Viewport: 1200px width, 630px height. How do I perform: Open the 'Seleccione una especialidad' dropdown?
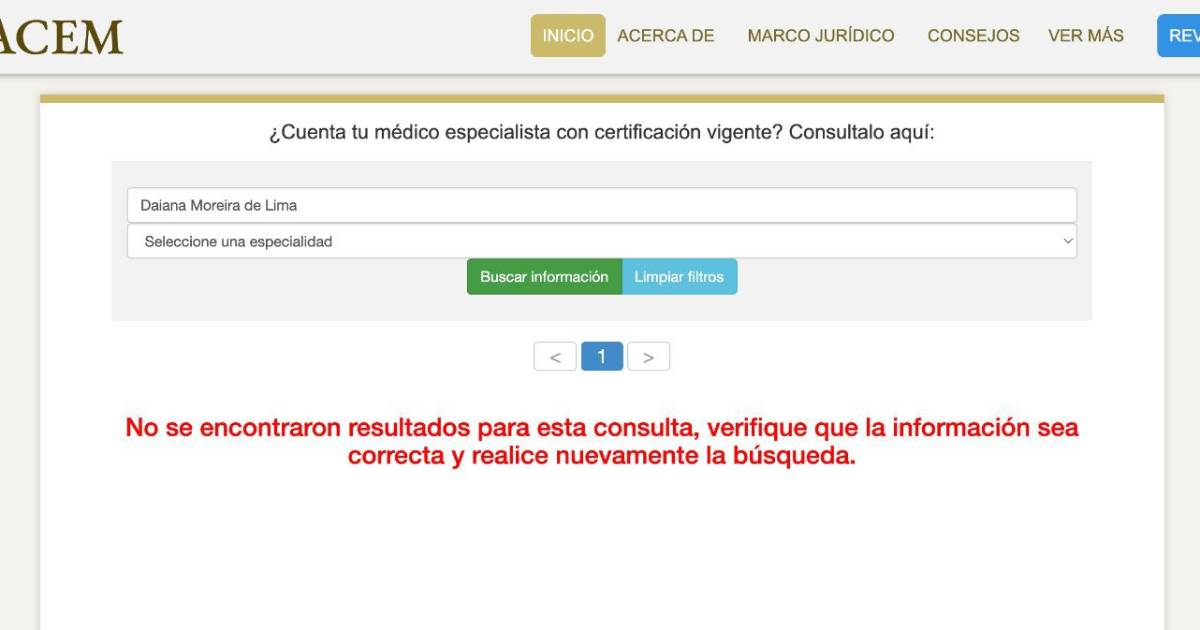[x=600, y=241]
